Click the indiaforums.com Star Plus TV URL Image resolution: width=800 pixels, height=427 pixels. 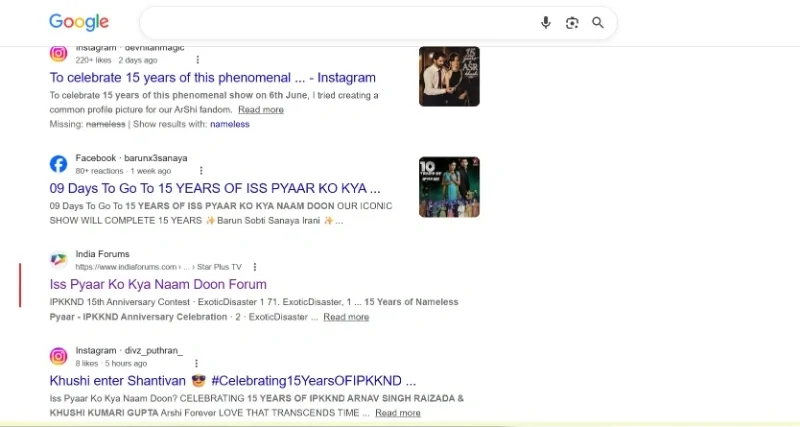tap(159, 267)
